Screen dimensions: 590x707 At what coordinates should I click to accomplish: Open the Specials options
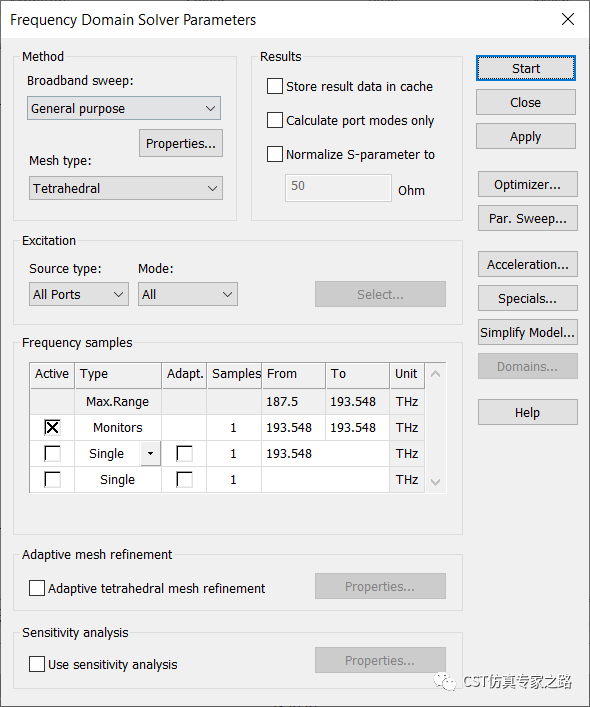coord(527,298)
